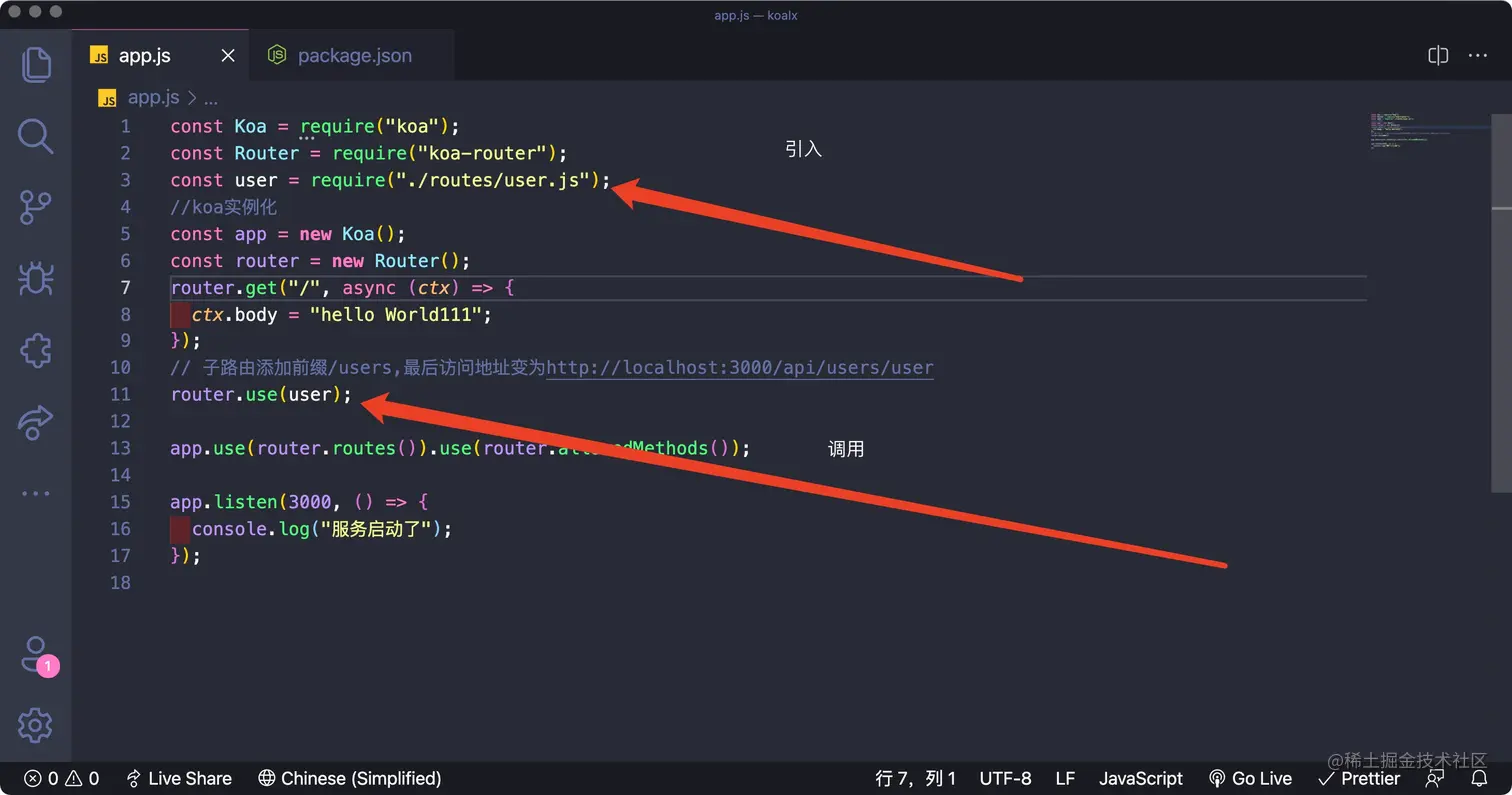Open the notifications bell
The width and height of the screenshot is (1512, 795).
click(x=1479, y=778)
